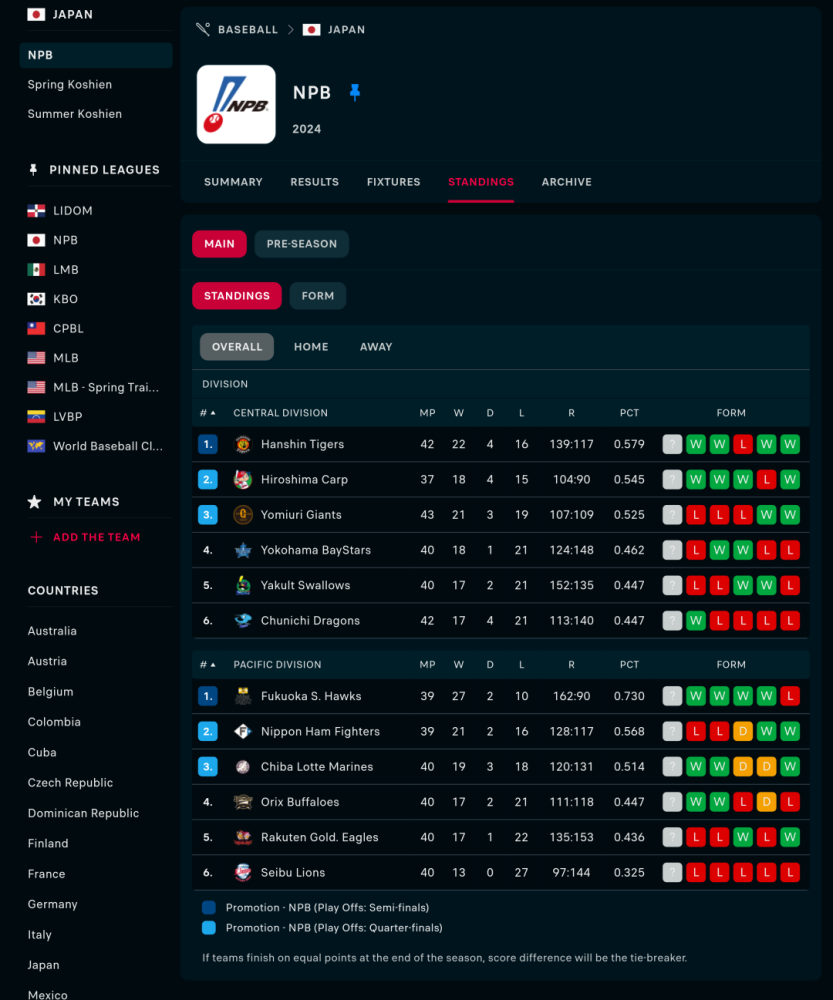
Task: Click Semi-finals promotion legend color square
Action: point(209,908)
